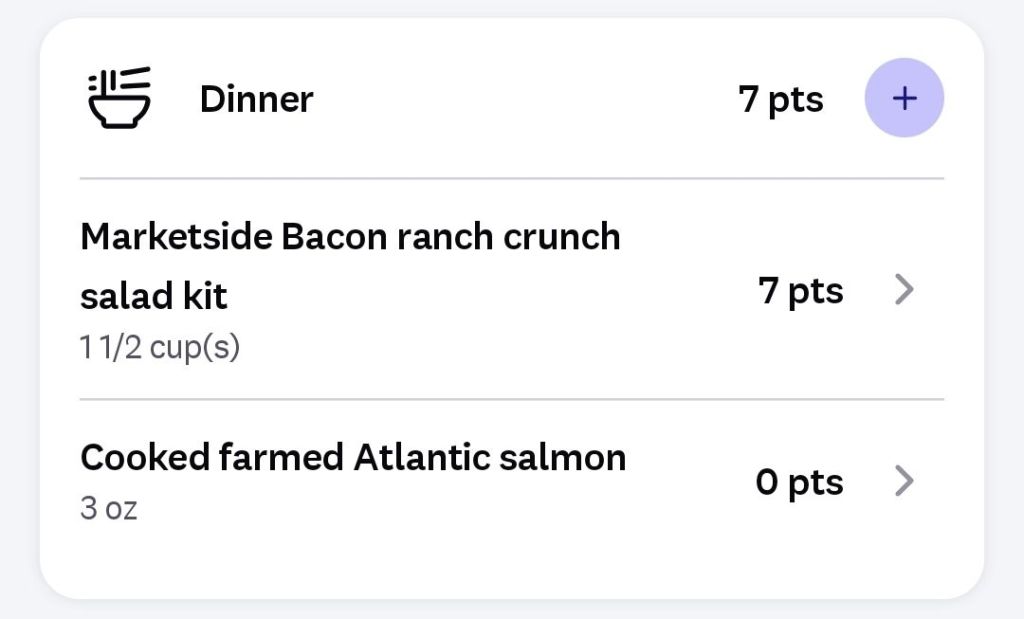Open Cooked farmed Atlantic salmon entry
Screen dimensions: 1024x619
352,458
